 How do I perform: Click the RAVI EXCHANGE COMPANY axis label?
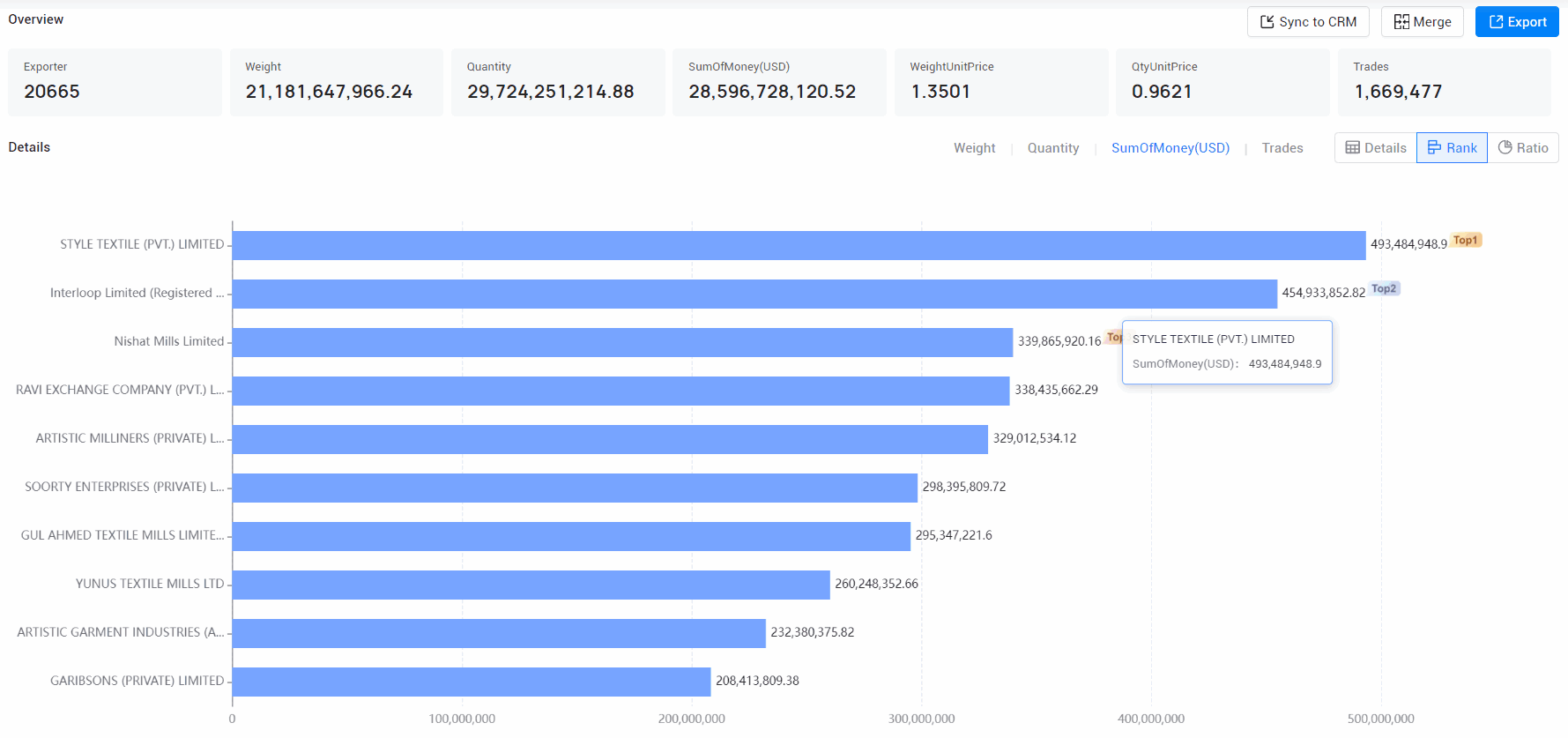click(120, 390)
